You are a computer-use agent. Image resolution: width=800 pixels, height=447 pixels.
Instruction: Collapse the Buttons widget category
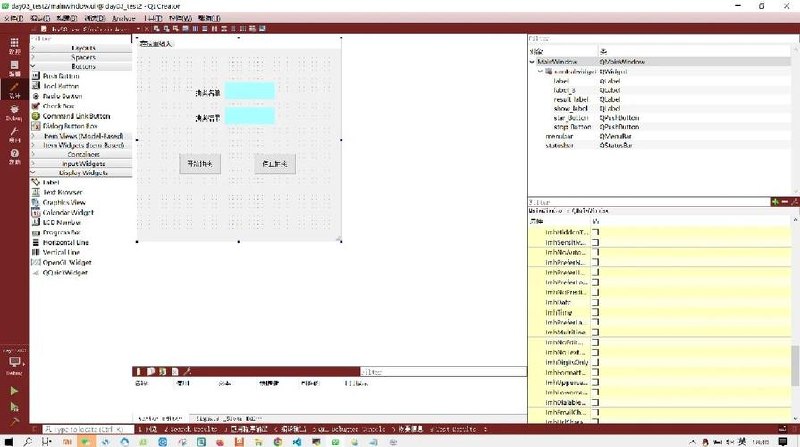click(x=82, y=66)
